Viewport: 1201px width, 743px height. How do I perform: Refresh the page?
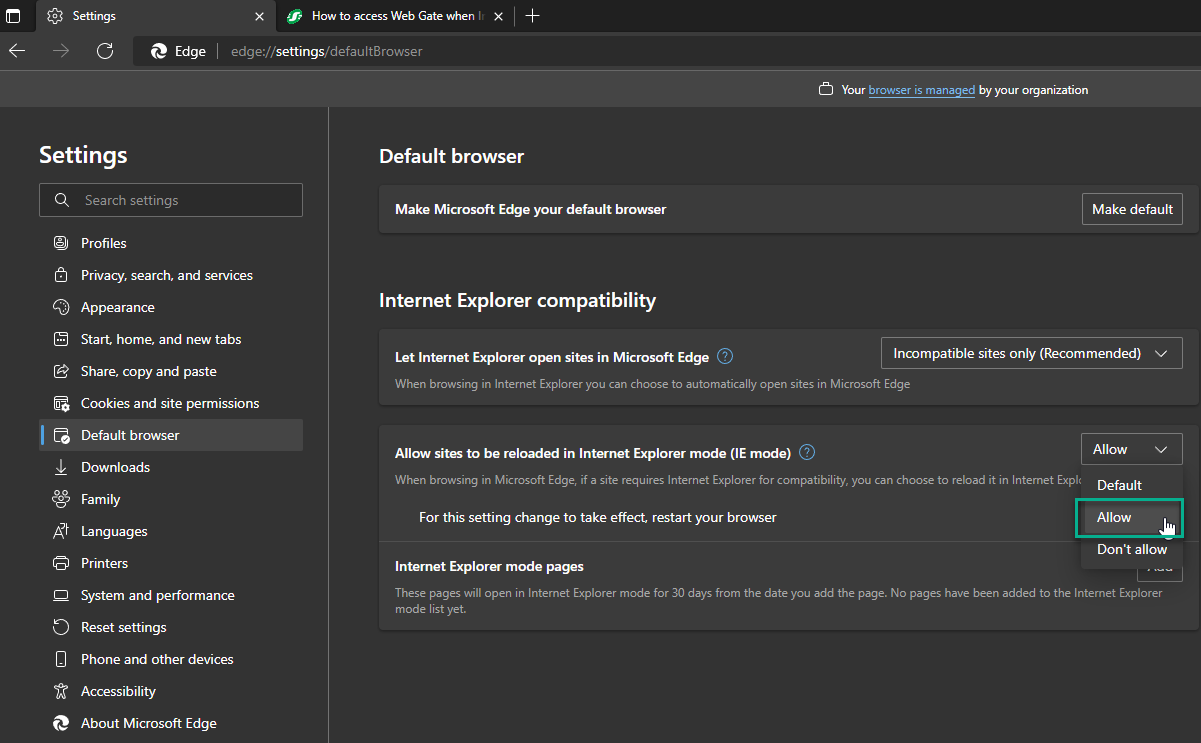tap(105, 51)
